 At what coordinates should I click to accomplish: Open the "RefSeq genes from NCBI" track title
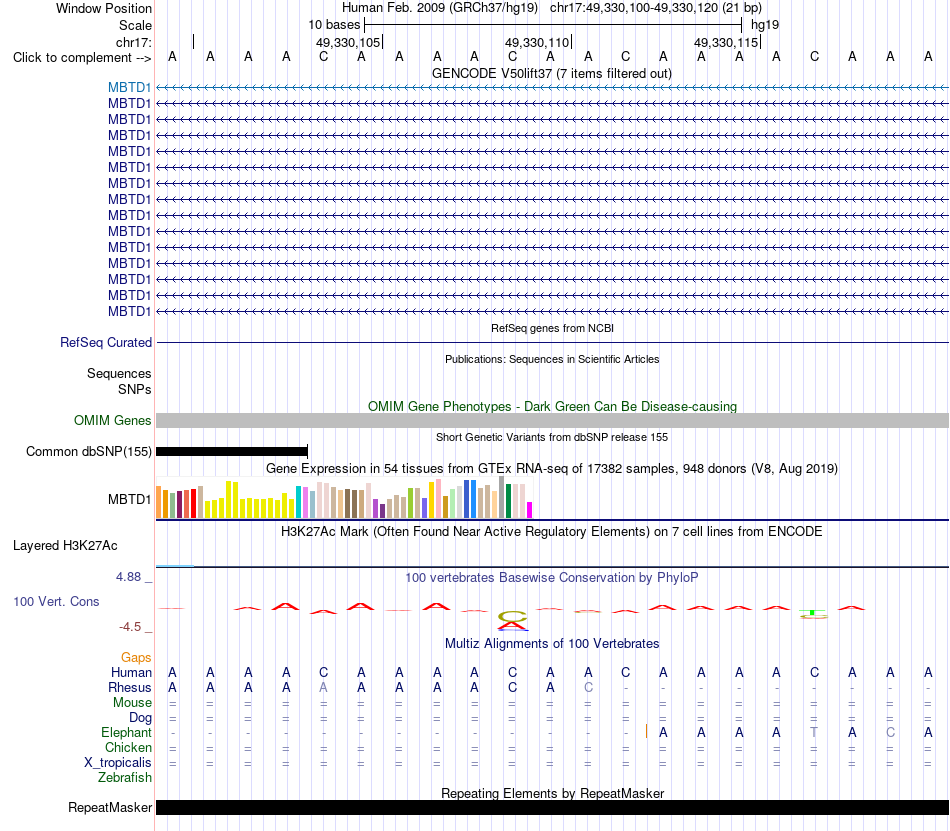coord(552,328)
